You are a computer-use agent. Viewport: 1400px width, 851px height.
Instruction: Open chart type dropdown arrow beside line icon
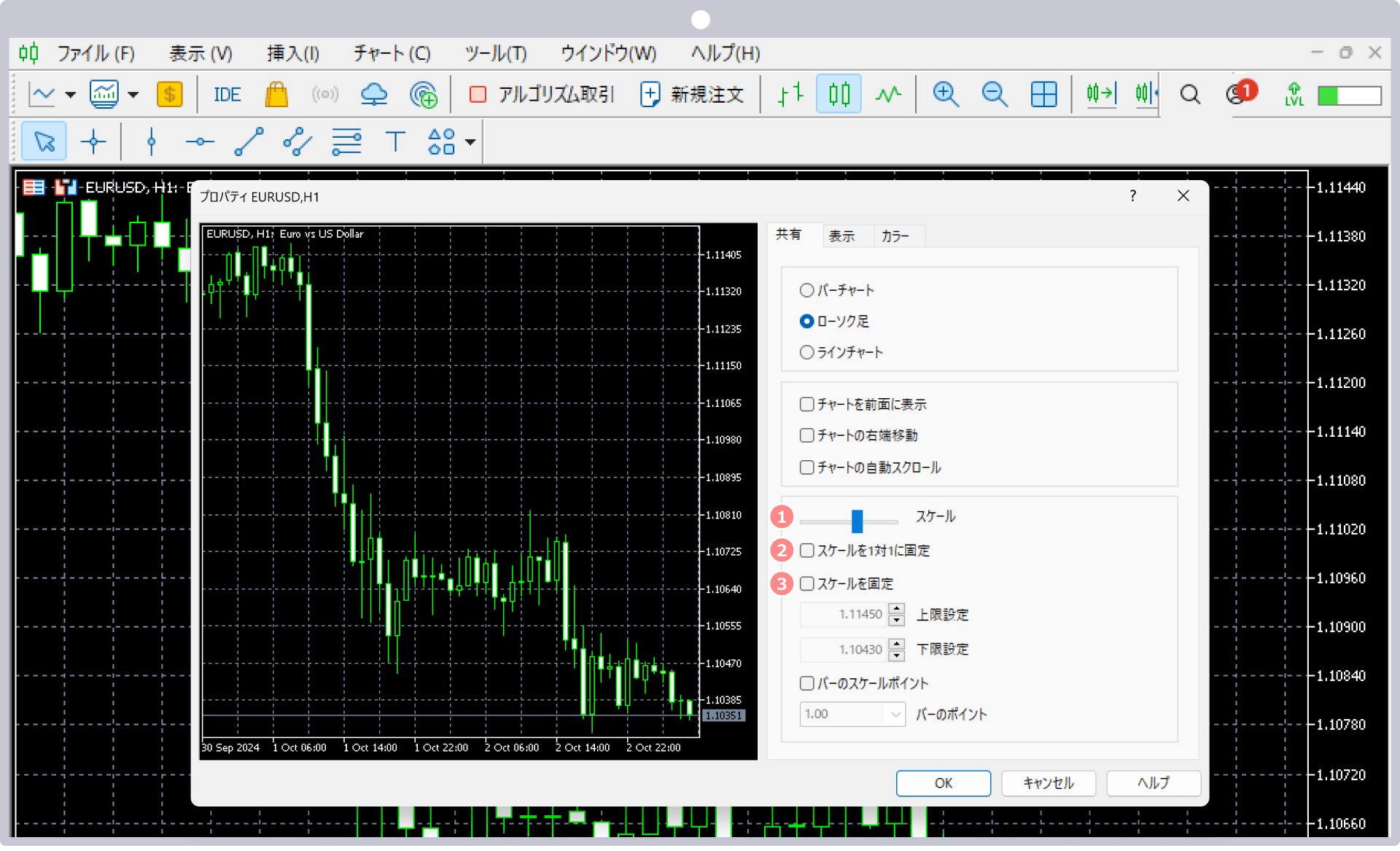click(70, 95)
